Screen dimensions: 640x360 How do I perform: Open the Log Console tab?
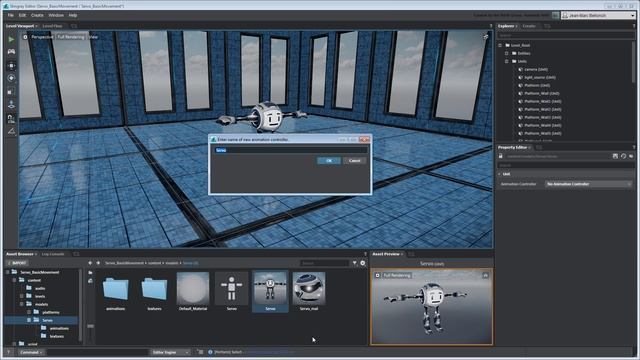[x=53, y=254]
